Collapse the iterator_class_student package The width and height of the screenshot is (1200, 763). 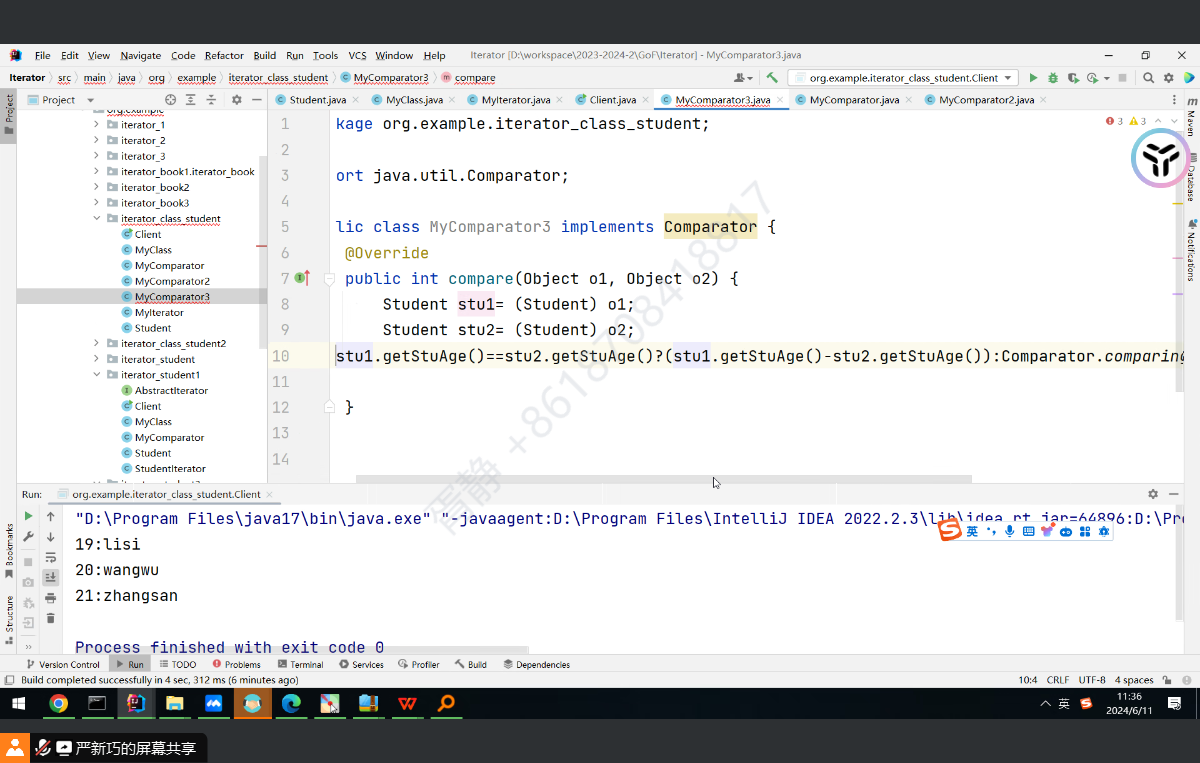[x=98, y=219]
